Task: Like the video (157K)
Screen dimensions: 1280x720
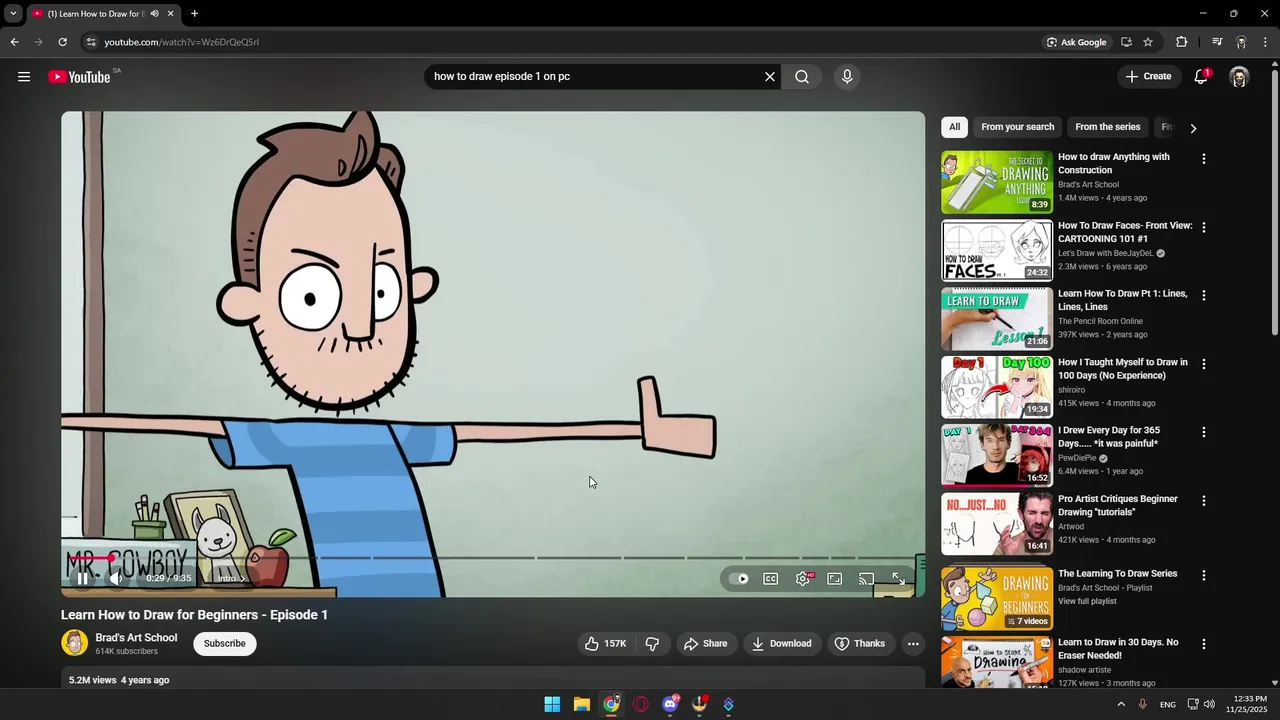Action: click(606, 643)
